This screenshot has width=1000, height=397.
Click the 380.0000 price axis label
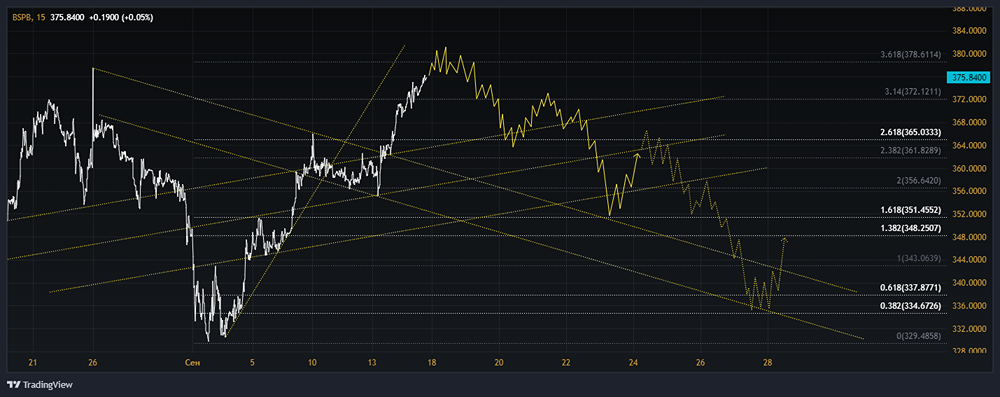969,54
